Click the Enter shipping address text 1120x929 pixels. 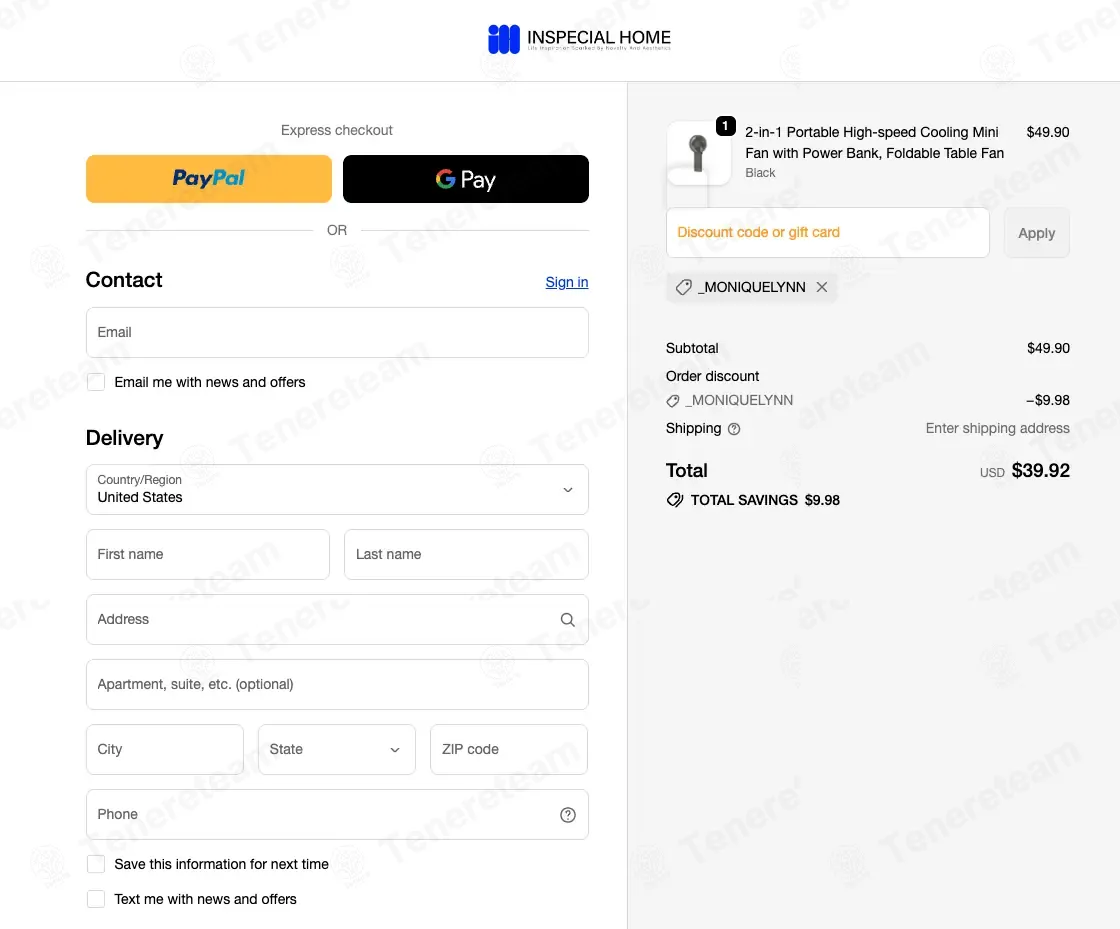997,428
